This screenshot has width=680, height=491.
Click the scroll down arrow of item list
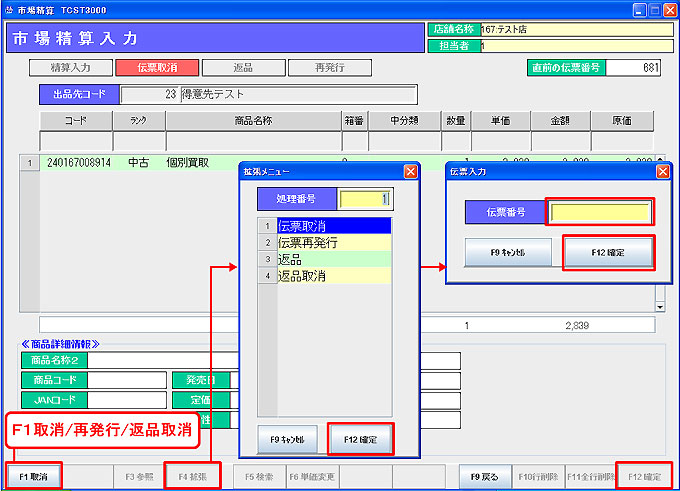tap(660, 307)
